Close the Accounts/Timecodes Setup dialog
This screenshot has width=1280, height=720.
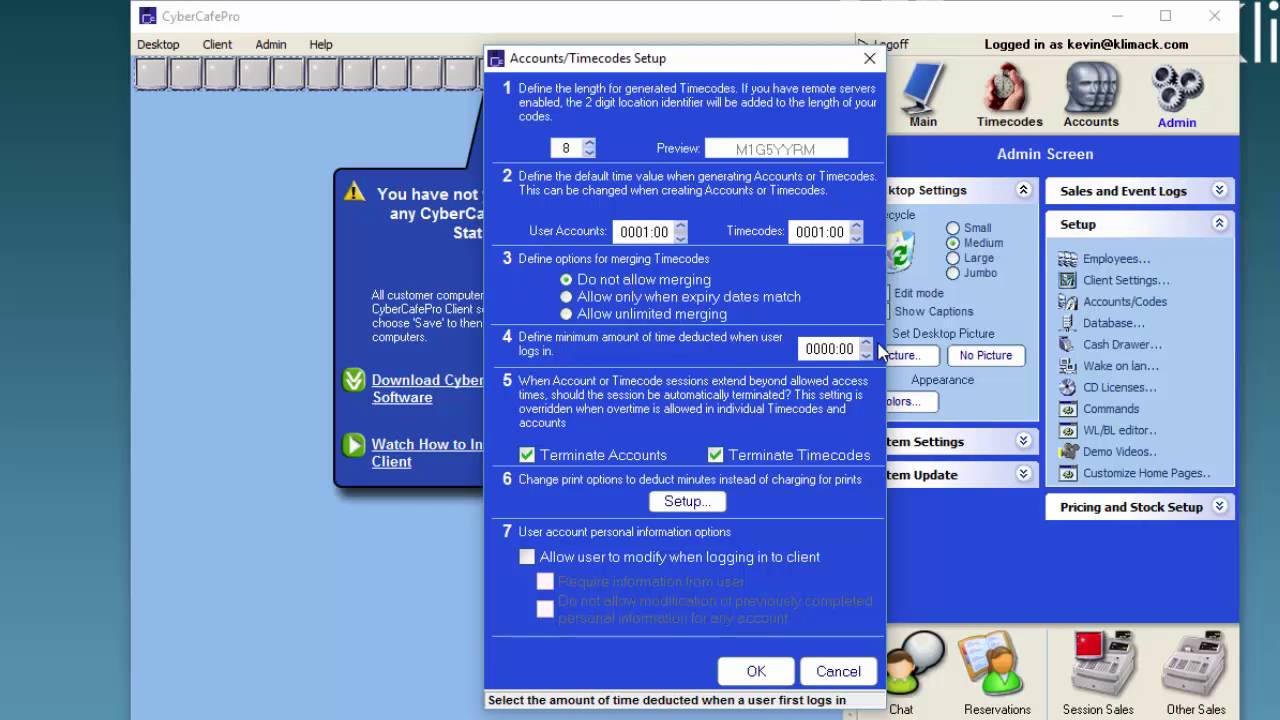tap(869, 58)
